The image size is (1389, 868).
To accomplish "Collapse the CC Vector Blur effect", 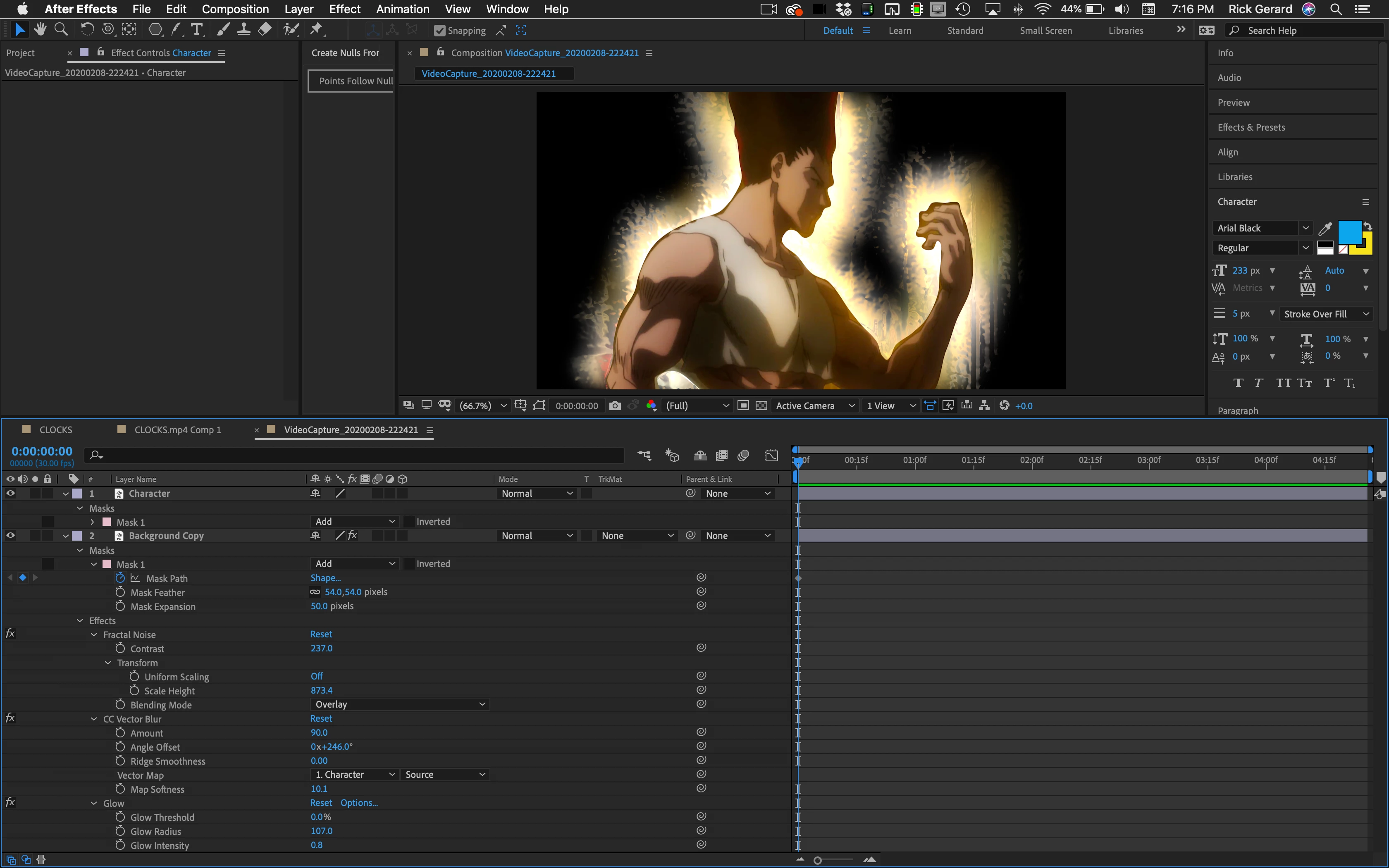I will [x=93, y=719].
